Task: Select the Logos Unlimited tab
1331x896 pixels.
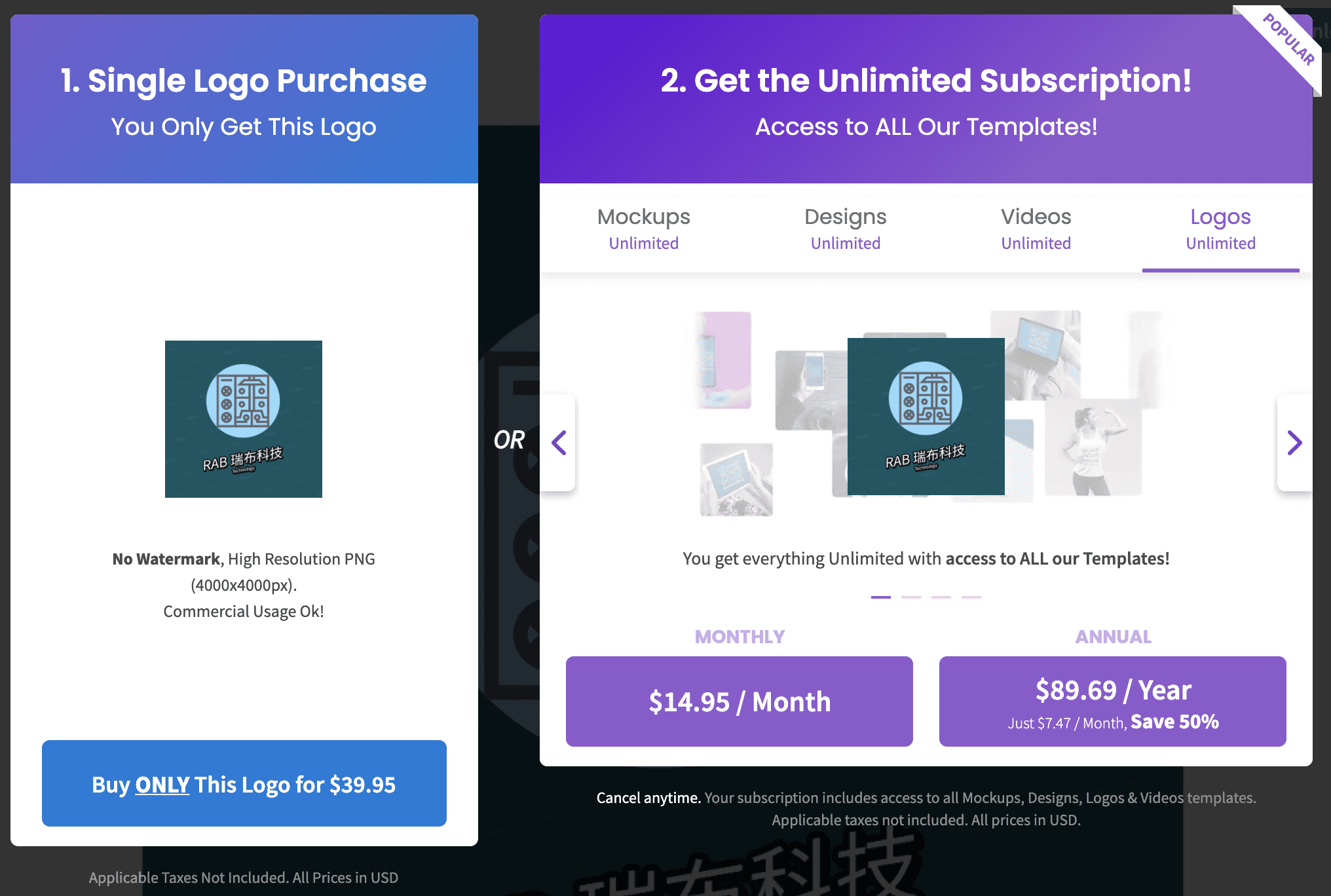Action: pos(1220,229)
